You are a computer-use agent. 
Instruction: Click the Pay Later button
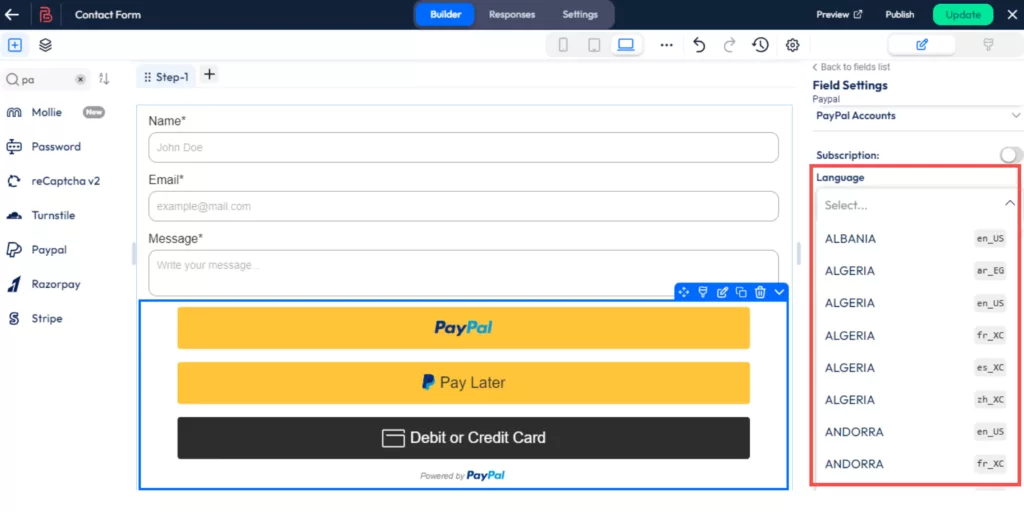464,383
